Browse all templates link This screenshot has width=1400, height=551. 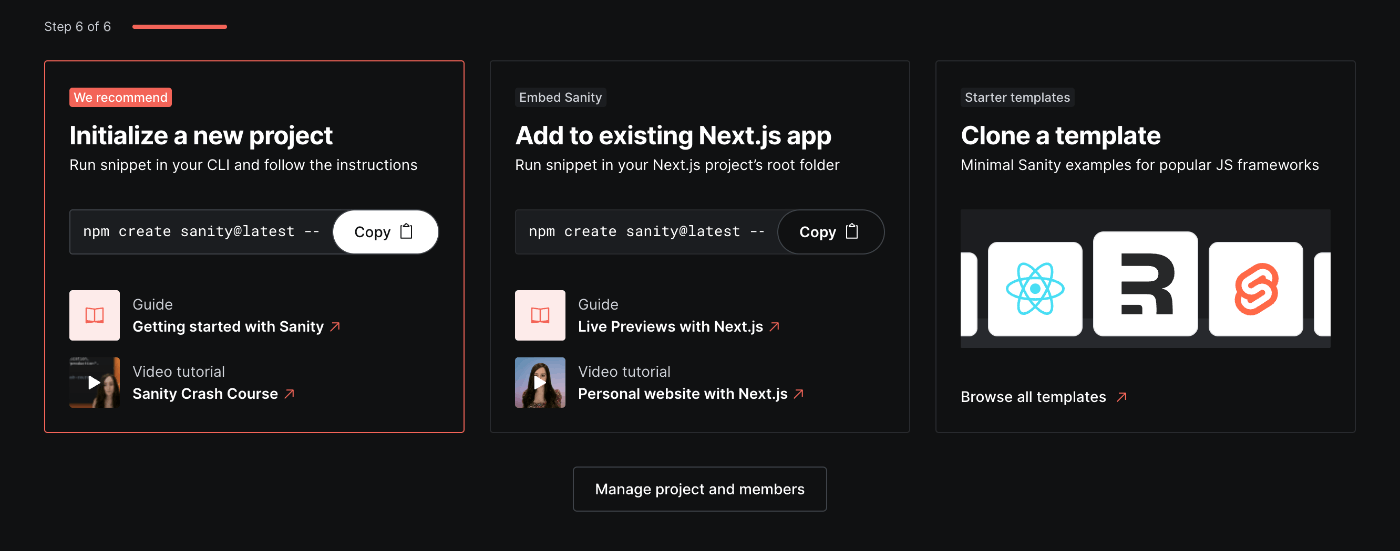1033,397
